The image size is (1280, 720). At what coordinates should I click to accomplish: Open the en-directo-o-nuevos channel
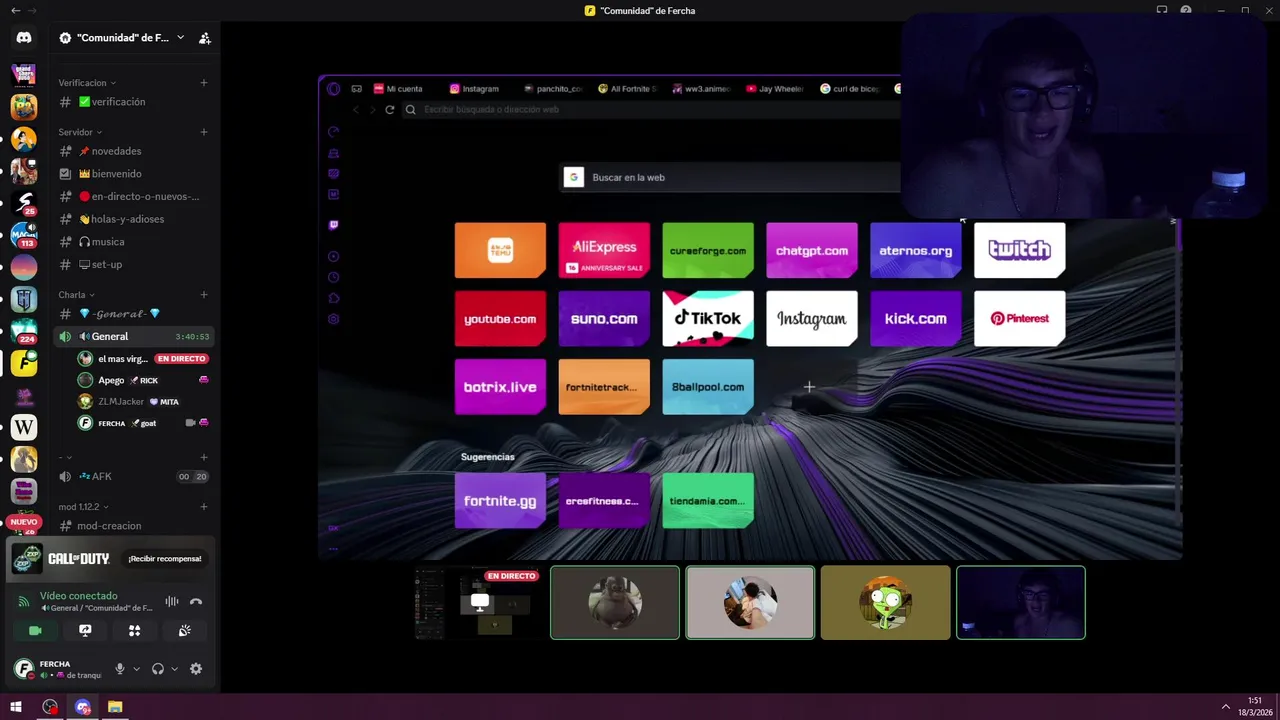(x=134, y=197)
